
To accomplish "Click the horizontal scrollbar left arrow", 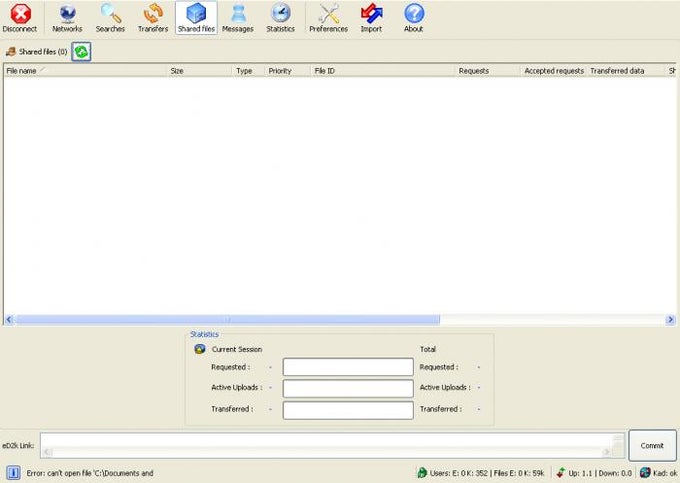I will pyautogui.click(x=9, y=320).
